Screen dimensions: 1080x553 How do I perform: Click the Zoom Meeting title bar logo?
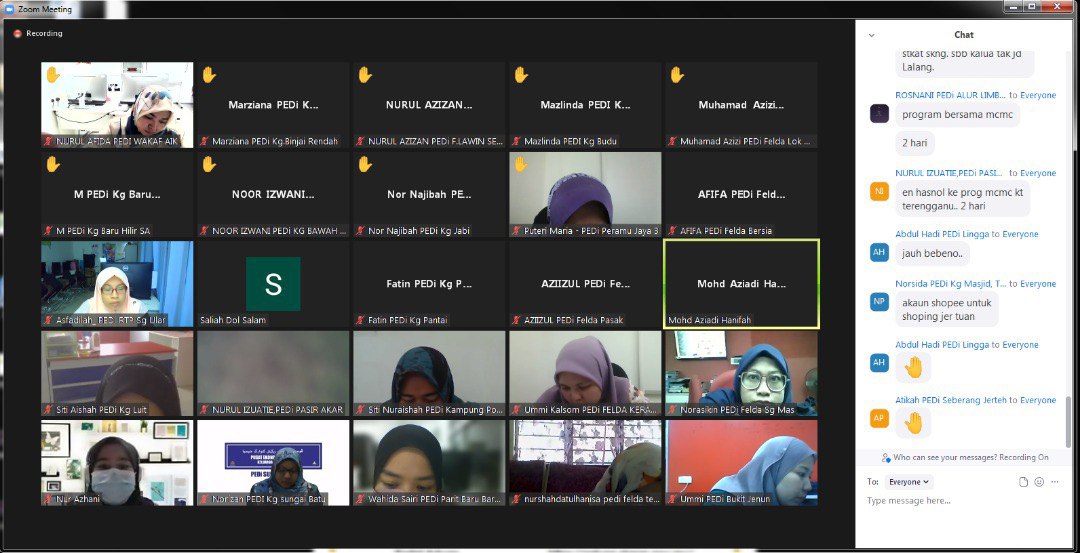[x=9, y=8]
